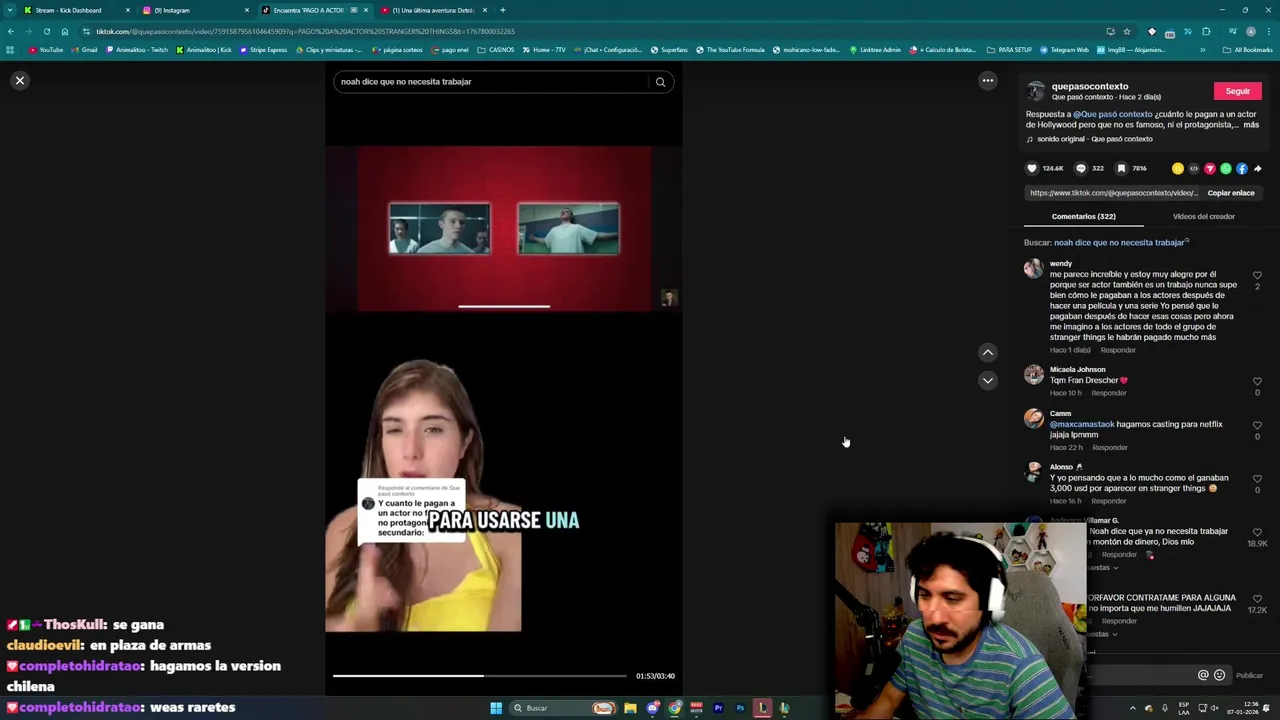Switch to 'Una última aventura' YouTube tab
Screen dimensions: 1280x720
click(x=433, y=10)
